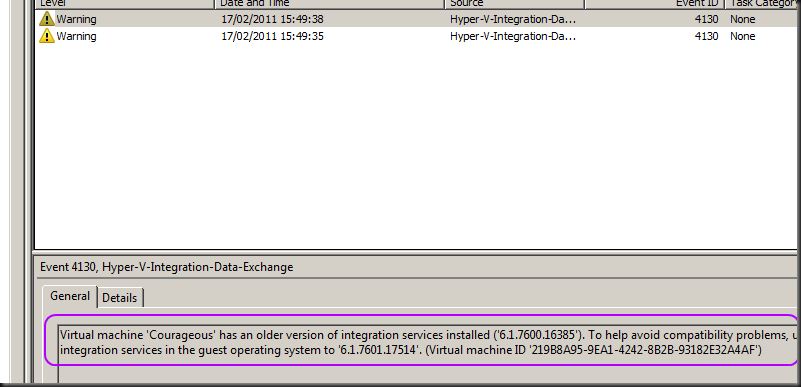801x387 pixels.
Task: Click the Event 4130 Hyper-V-Integration-Data-Exchange header
Action: 167,267
